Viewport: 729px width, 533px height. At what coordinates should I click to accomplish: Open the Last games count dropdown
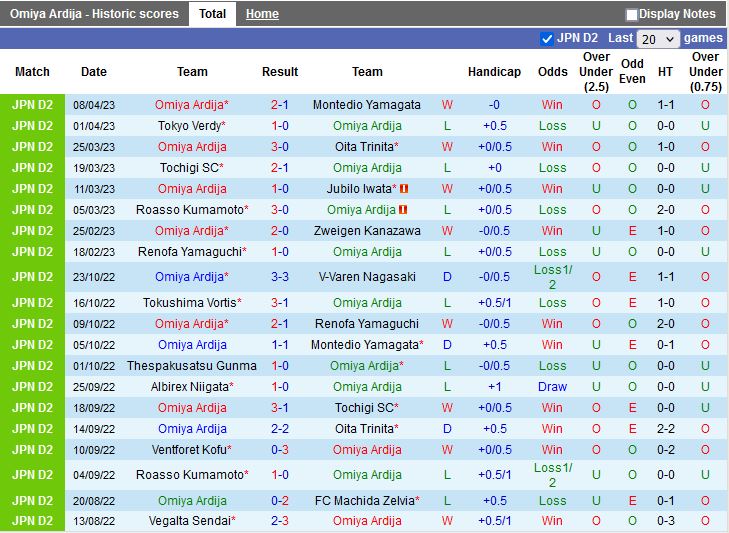click(x=658, y=39)
